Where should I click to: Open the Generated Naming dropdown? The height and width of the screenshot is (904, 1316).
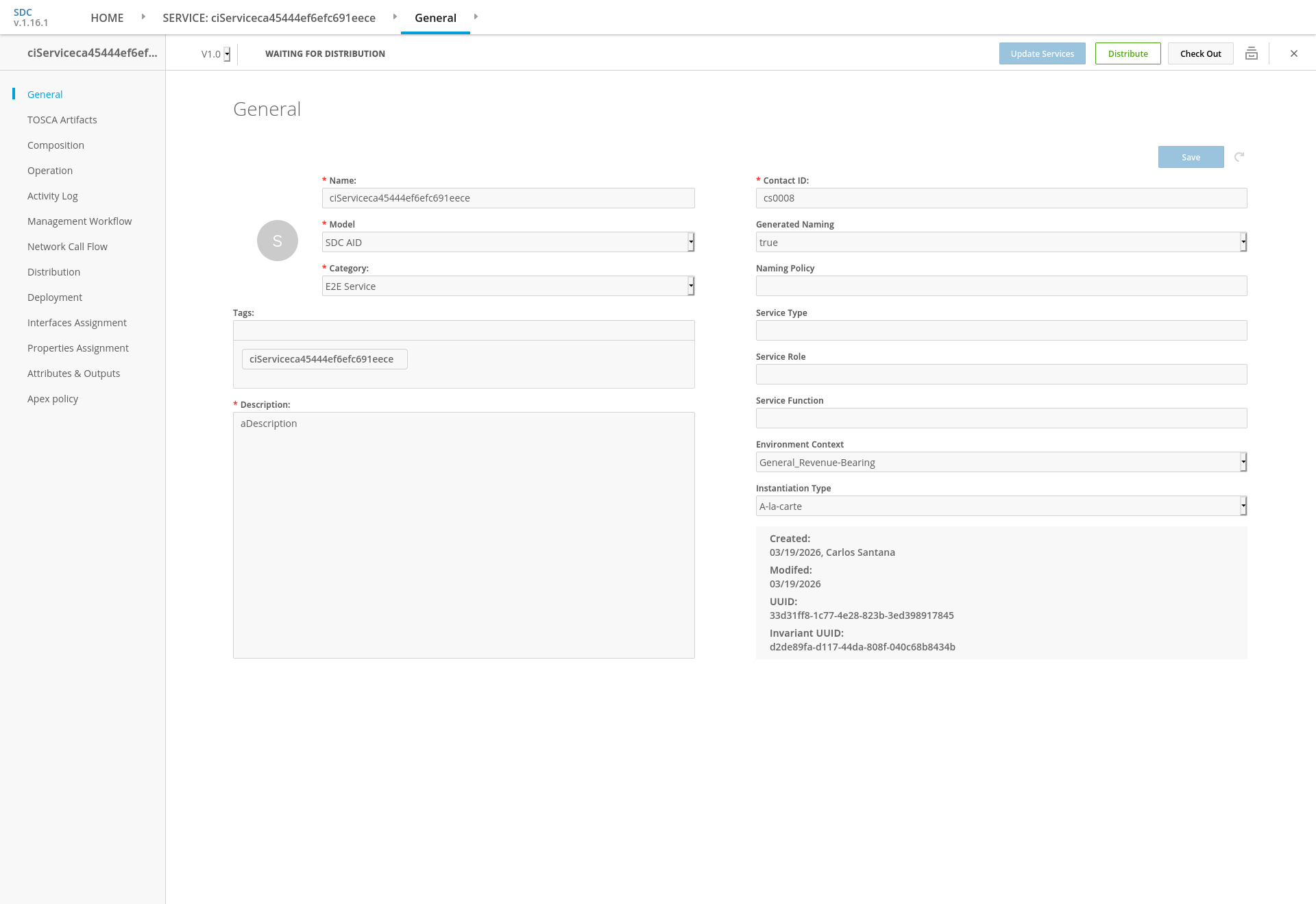[x=1001, y=242]
